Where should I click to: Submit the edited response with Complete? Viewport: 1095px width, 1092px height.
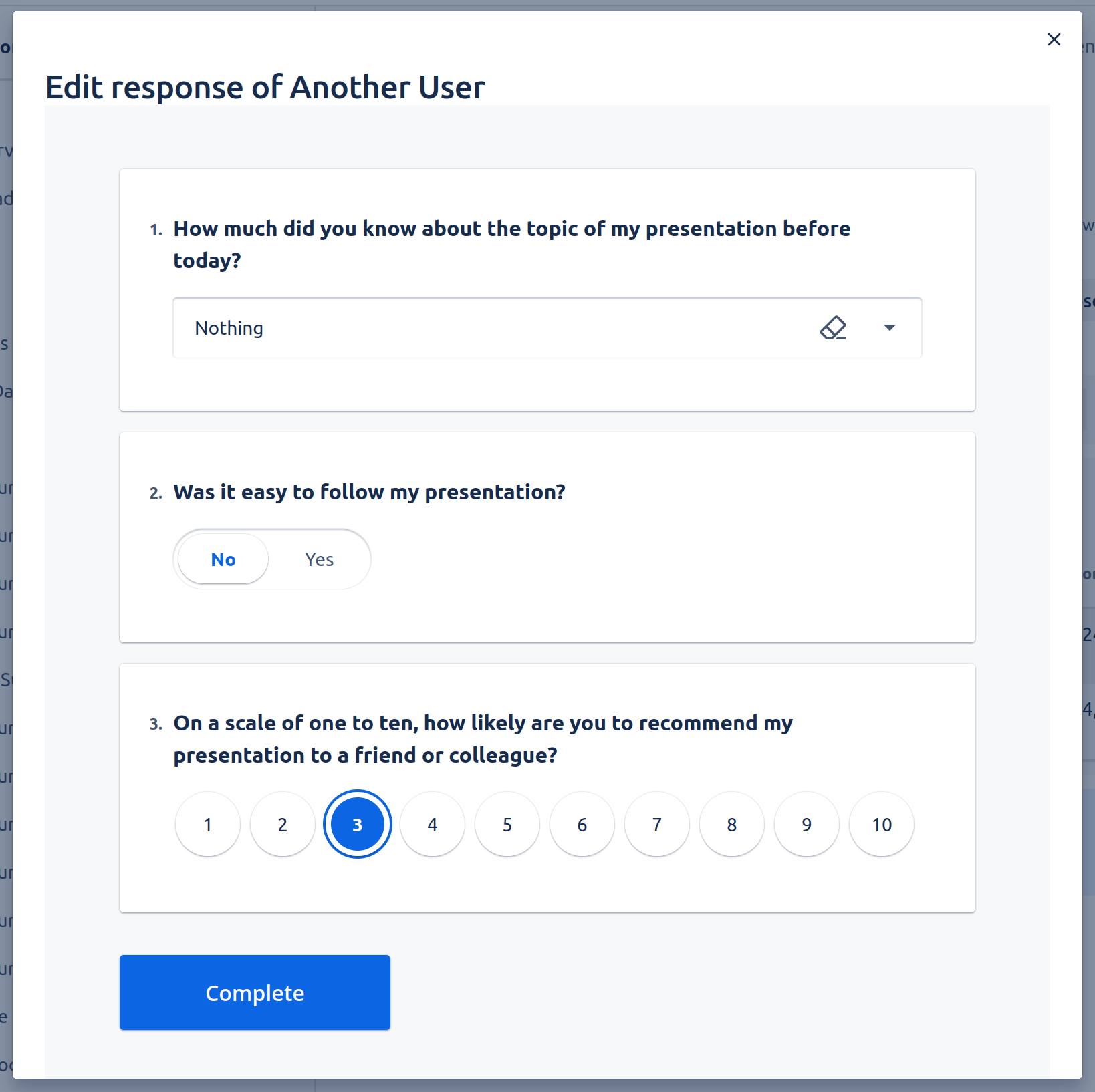coord(254,993)
